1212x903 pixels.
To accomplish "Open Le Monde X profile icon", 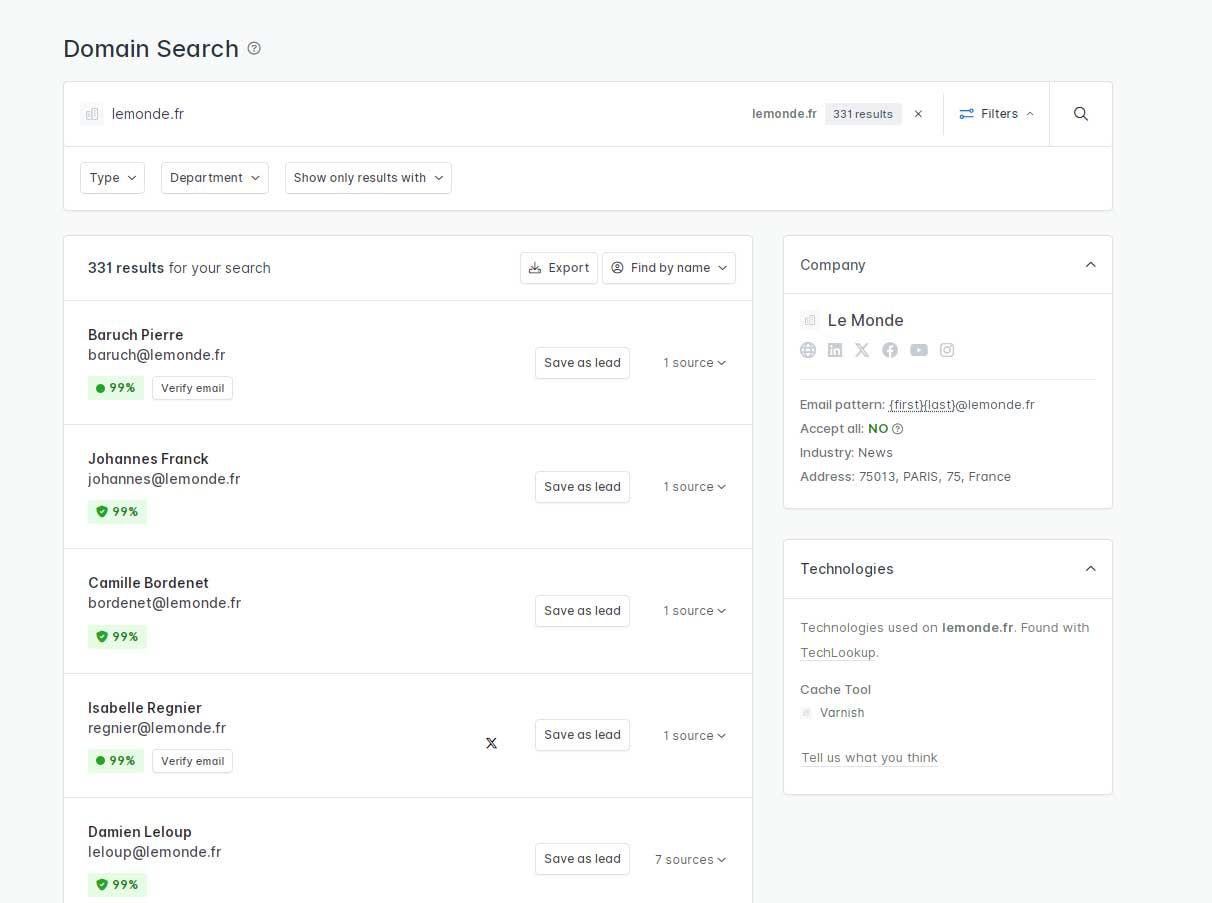I will coord(862,350).
